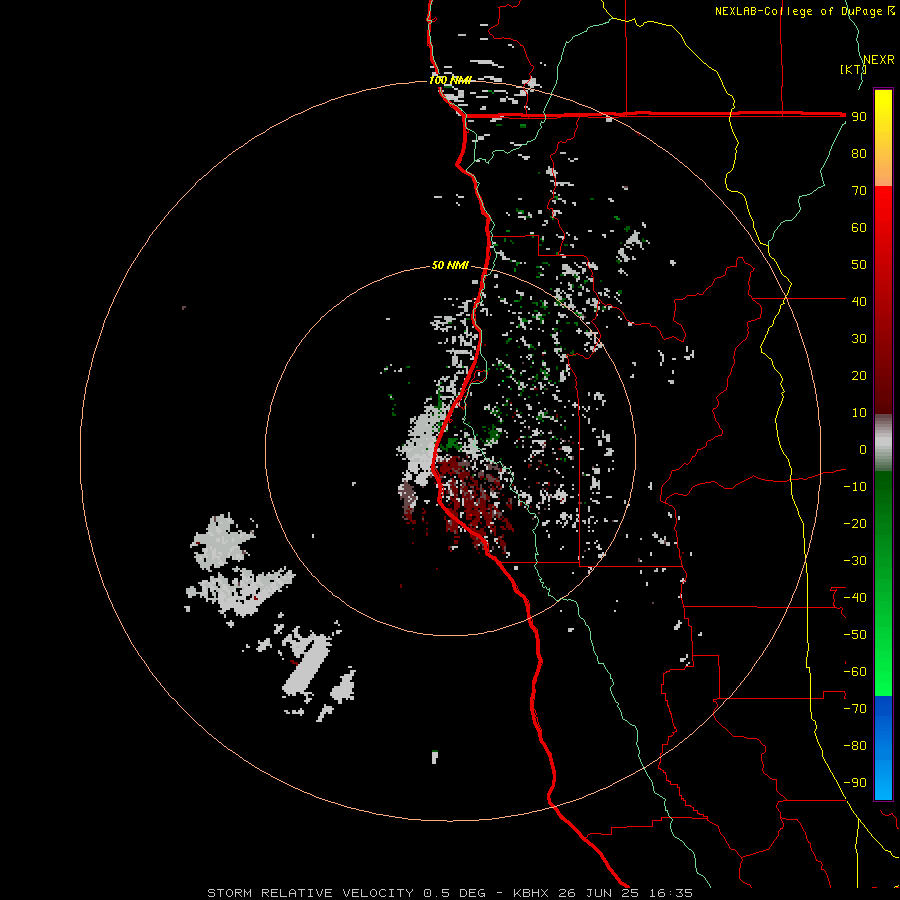Select the -70 value on the velocity scale

855,709
